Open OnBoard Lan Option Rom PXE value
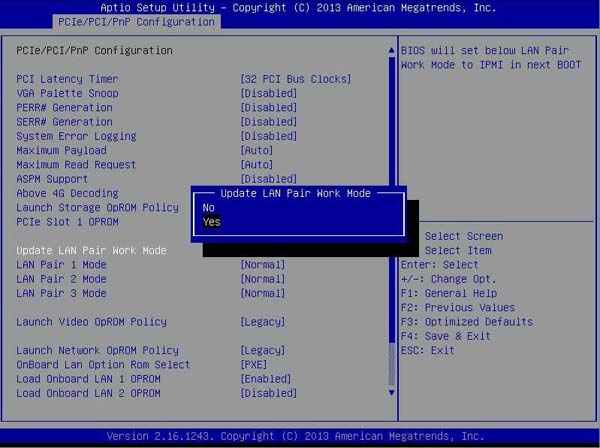600x448 pixels. tap(253, 365)
